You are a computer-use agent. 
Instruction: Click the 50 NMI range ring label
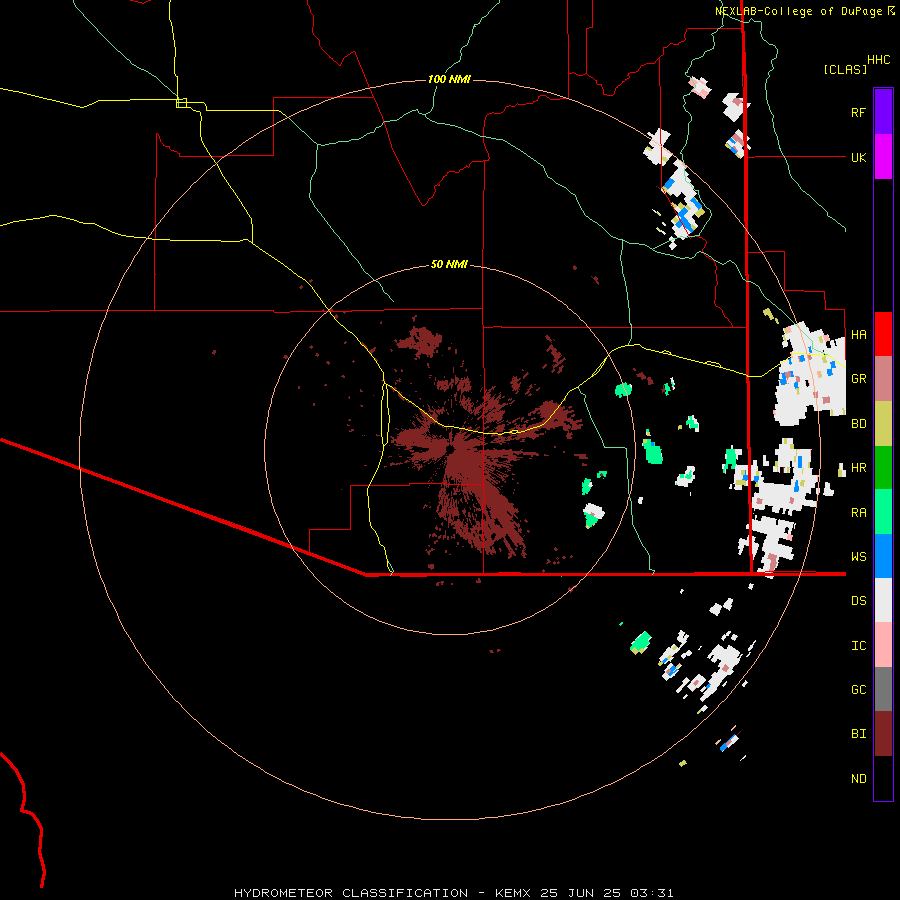point(449,264)
